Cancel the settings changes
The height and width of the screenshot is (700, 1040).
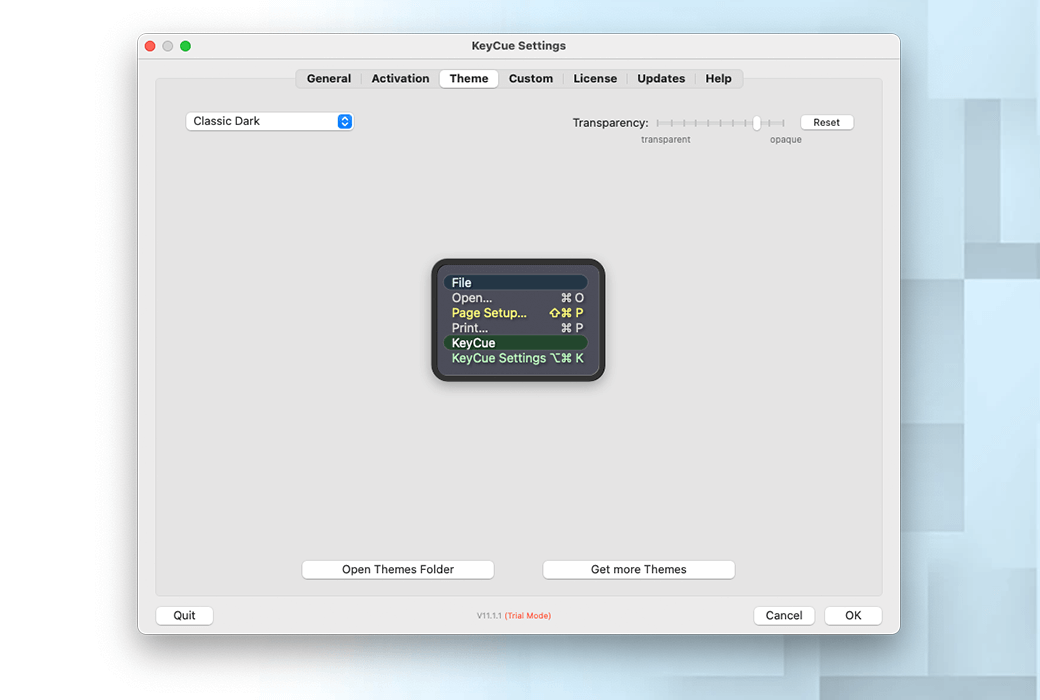(784, 615)
